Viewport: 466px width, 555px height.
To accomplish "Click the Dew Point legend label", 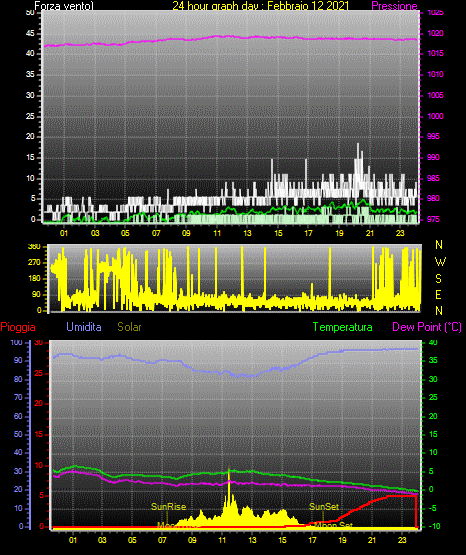I will [427, 327].
